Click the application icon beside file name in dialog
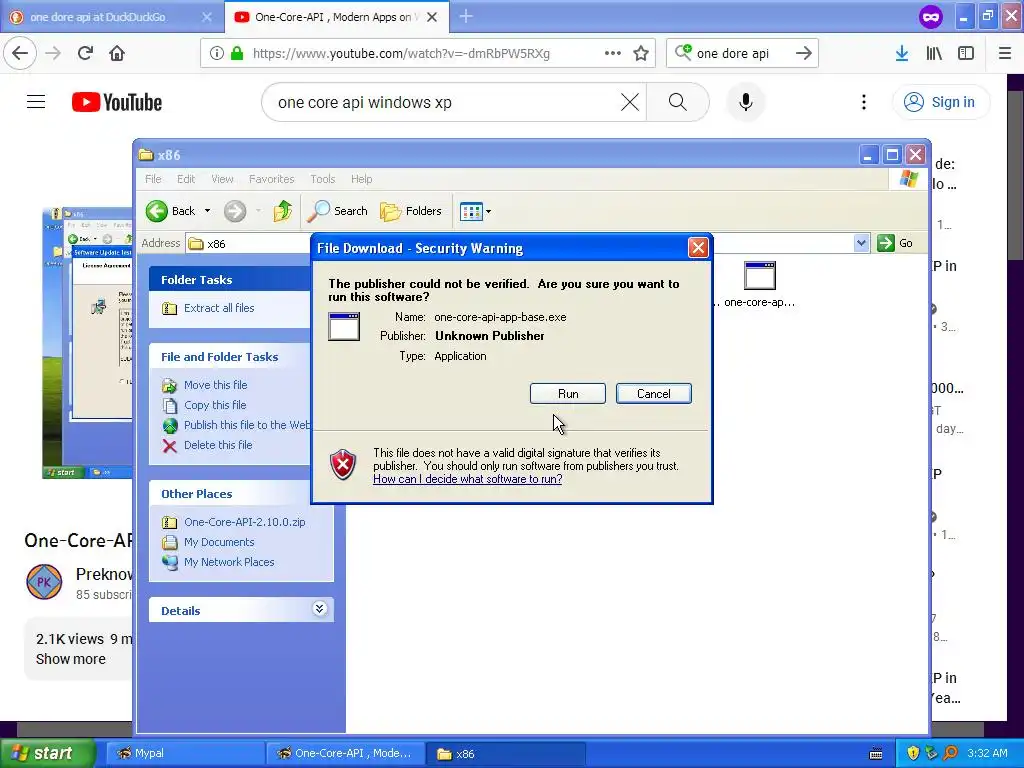 (x=344, y=327)
